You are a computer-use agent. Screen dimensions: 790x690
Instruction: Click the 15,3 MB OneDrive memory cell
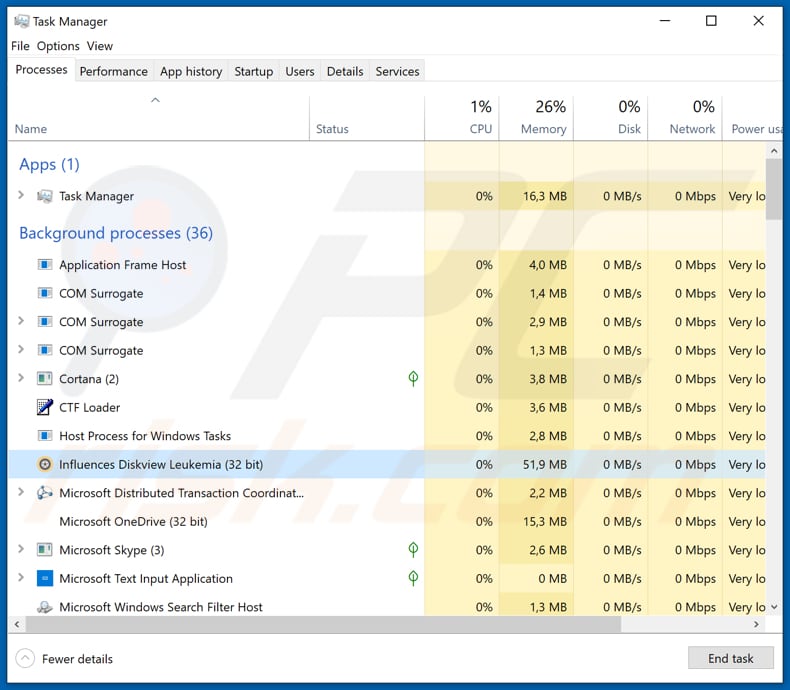(536, 521)
